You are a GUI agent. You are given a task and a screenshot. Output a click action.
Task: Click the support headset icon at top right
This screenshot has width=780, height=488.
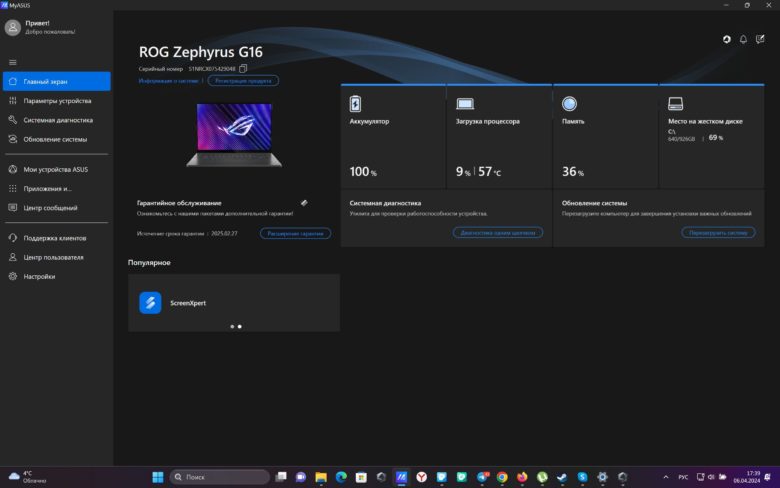click(x=727, y=39)
